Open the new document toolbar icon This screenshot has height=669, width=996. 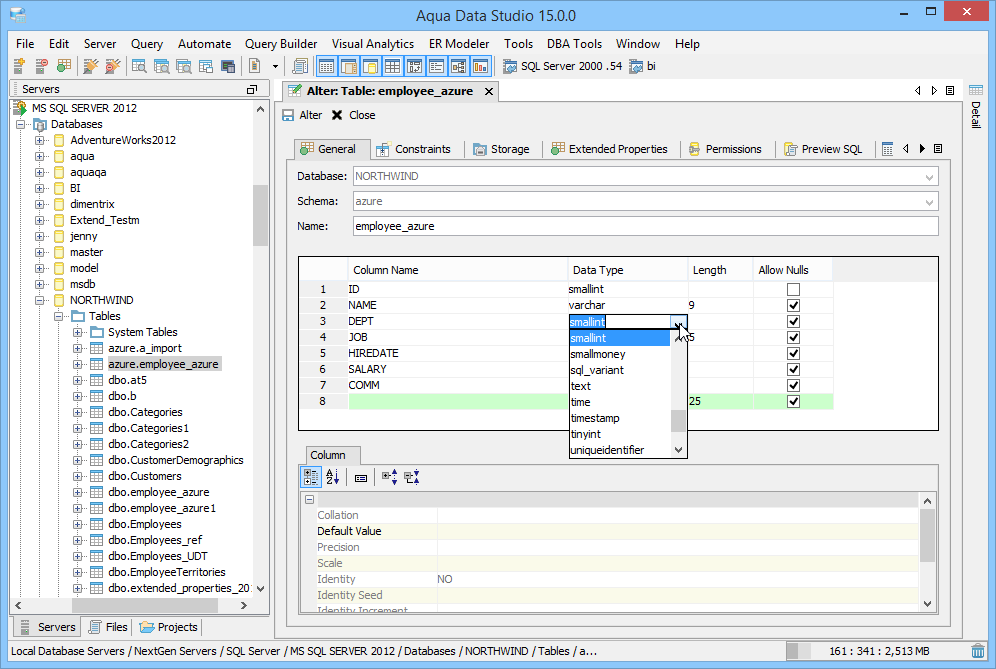click(x=255, y=65)
